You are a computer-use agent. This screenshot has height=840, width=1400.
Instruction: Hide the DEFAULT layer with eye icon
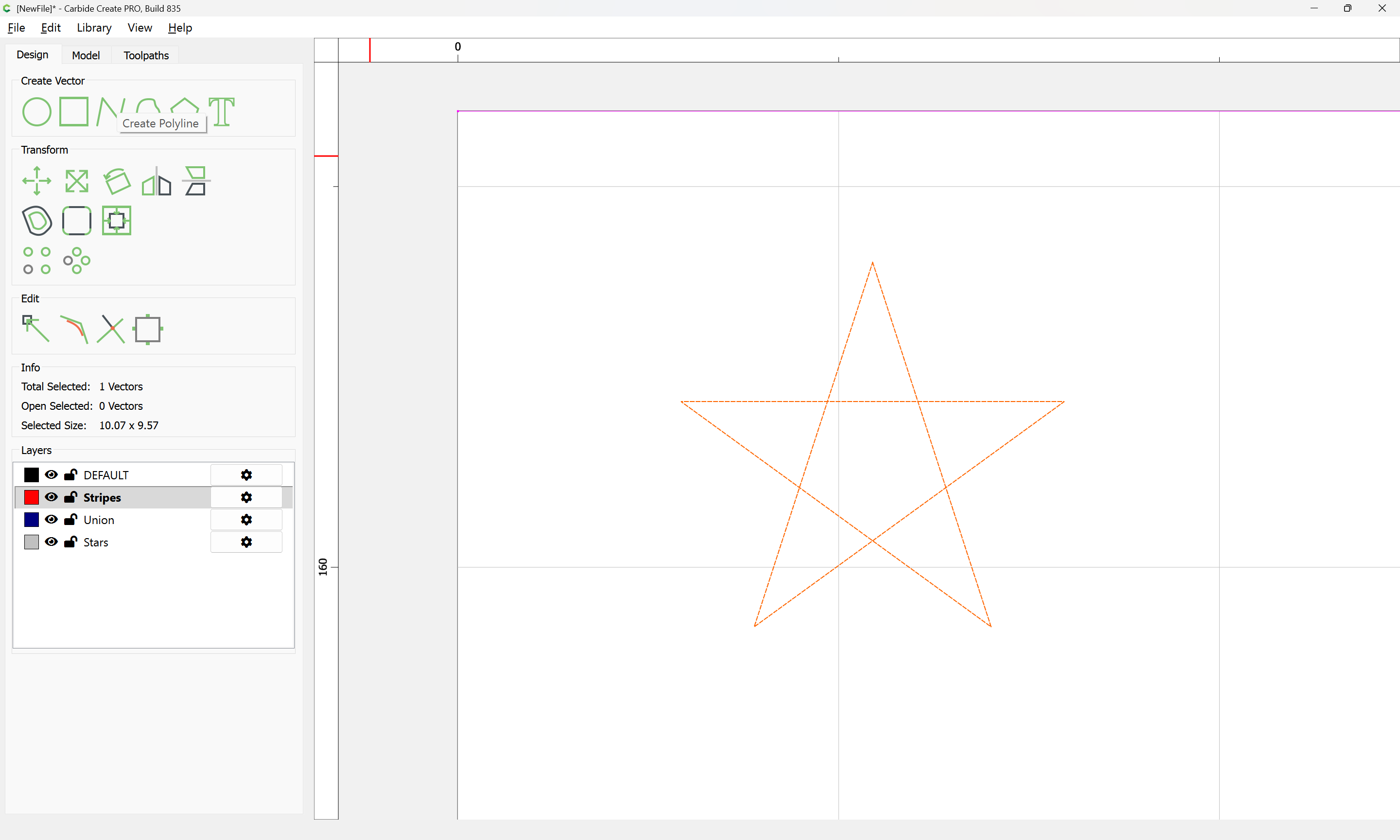coord(52,474)
